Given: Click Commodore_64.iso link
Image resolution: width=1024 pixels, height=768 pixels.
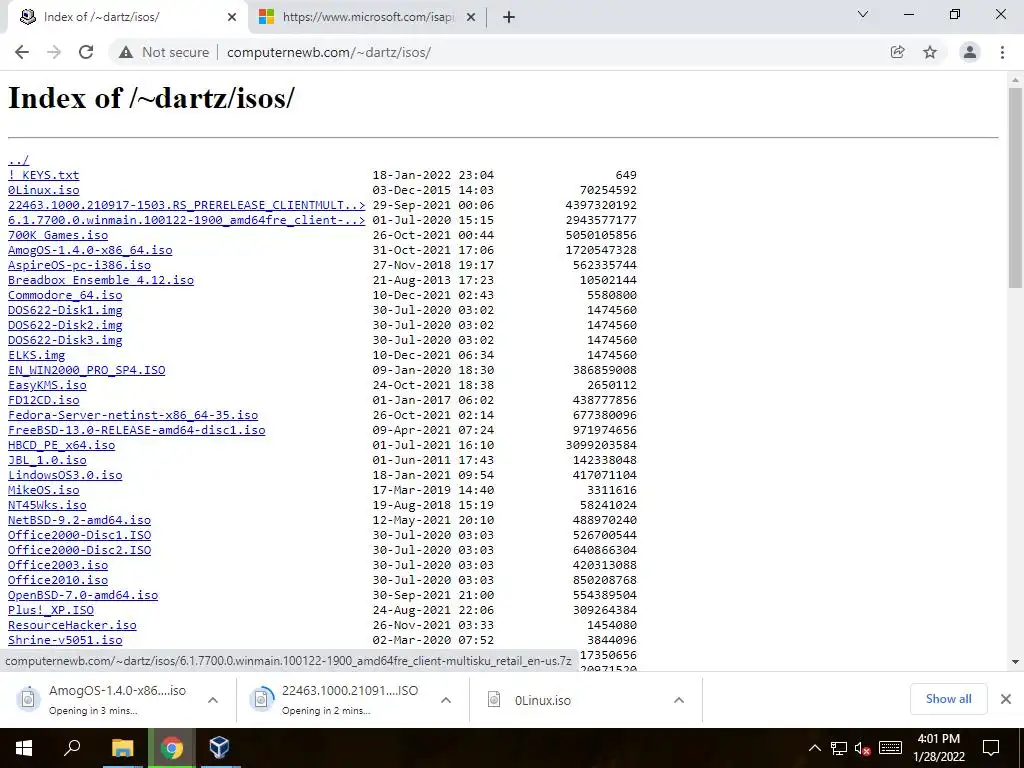Looking at the screenshot, I should click(x=65, y=295).
